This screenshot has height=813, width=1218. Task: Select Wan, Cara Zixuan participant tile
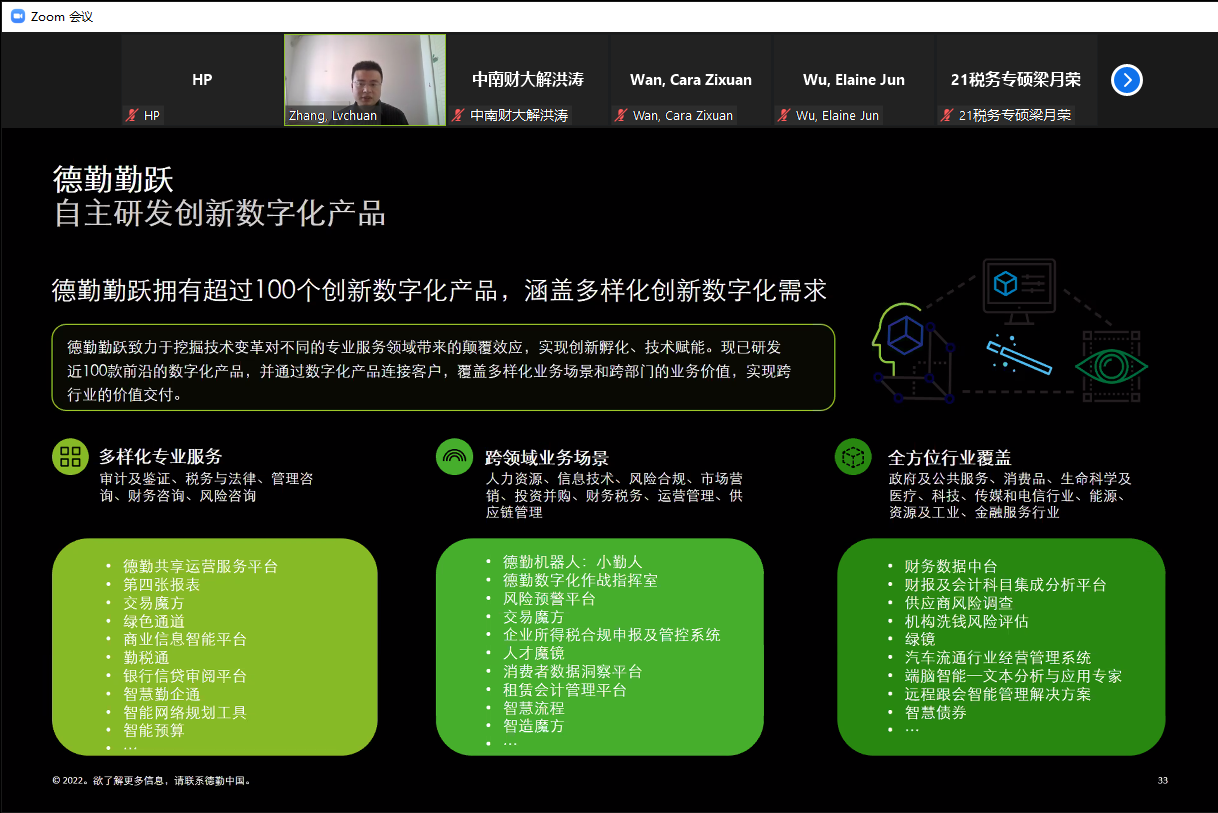point(690,80)
